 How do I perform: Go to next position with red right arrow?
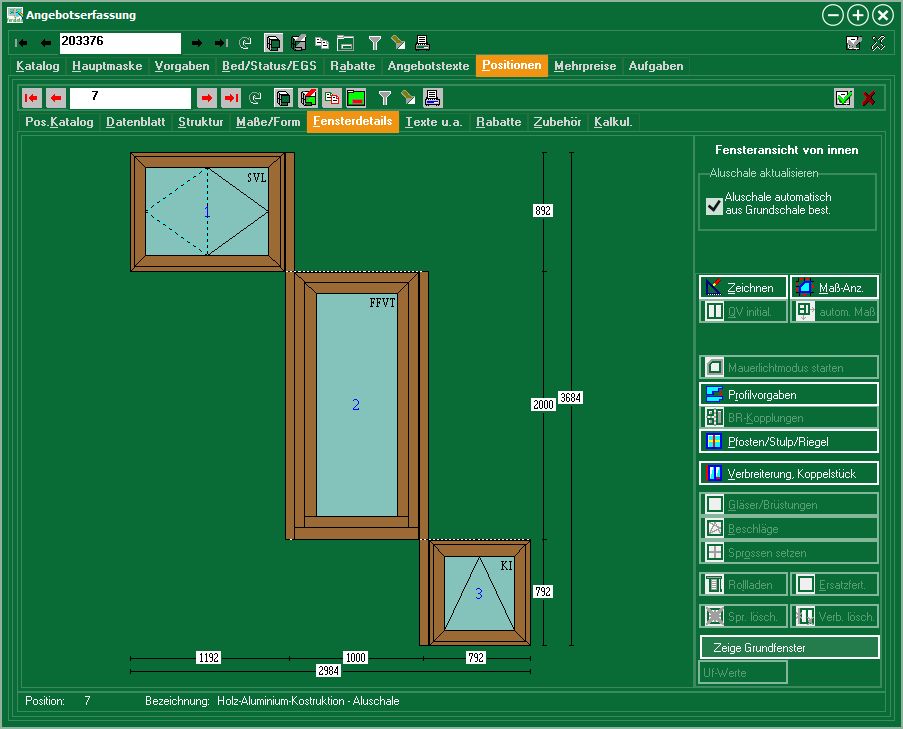[x=207, y=98]
